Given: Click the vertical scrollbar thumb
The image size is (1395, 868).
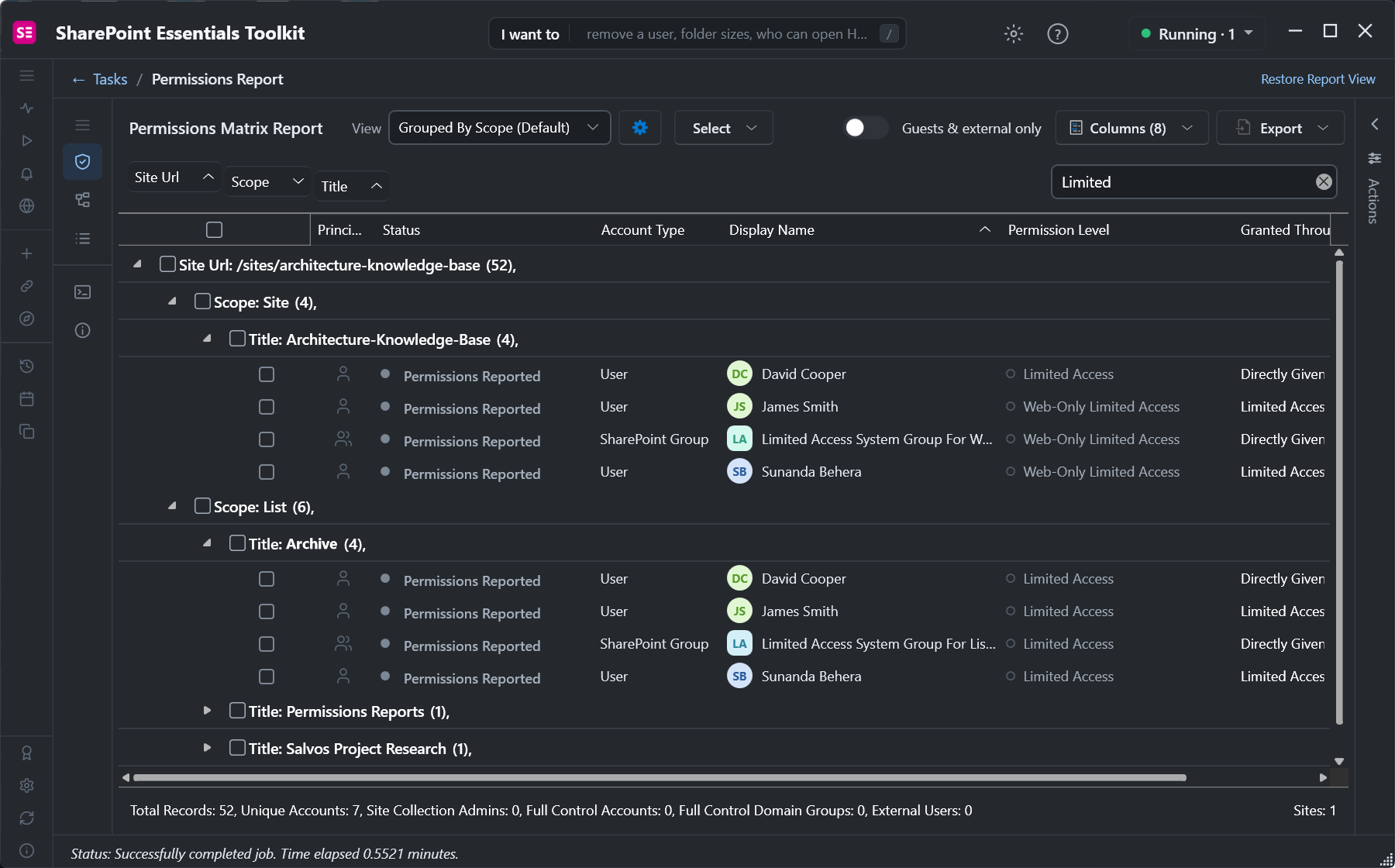Looking at the screenshot, I should [x=1339, y=492].
